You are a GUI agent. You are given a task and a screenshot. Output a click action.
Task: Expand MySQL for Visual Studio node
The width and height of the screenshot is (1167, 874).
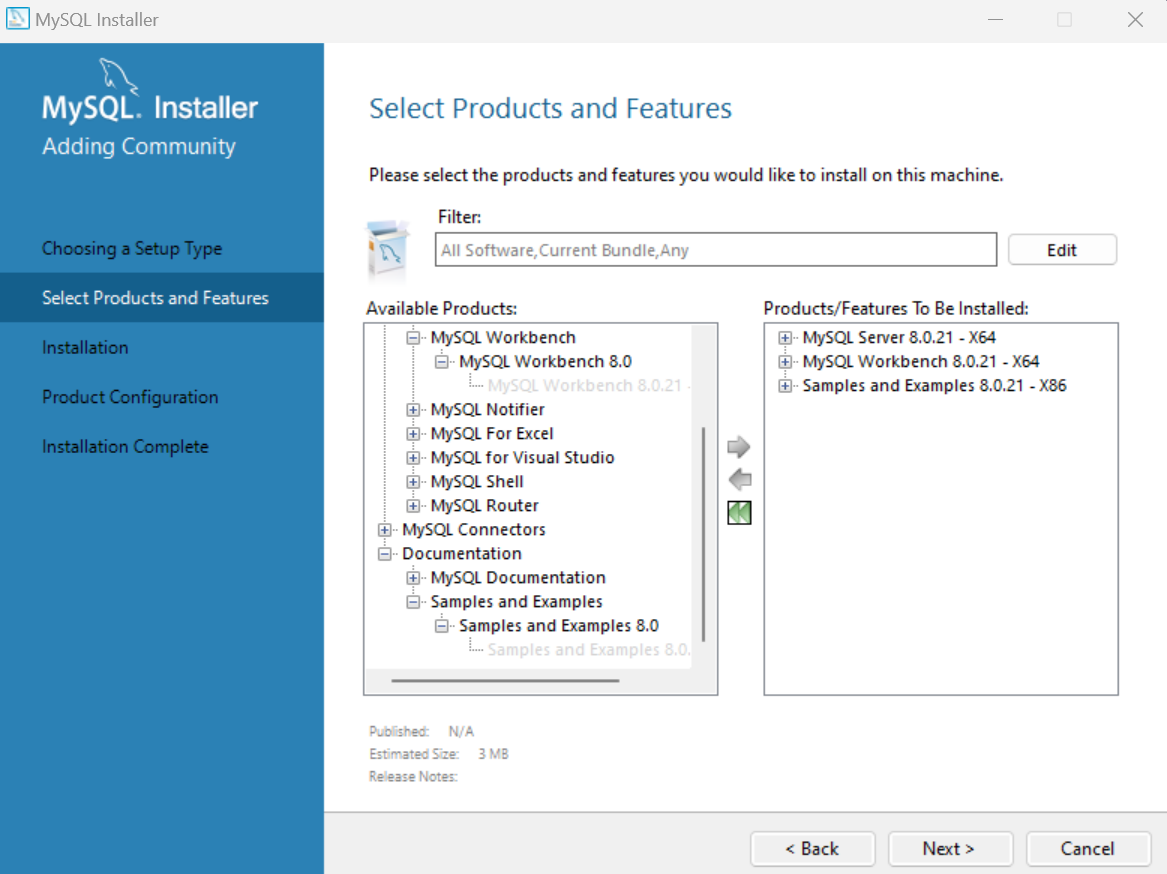tap(413, 458)
